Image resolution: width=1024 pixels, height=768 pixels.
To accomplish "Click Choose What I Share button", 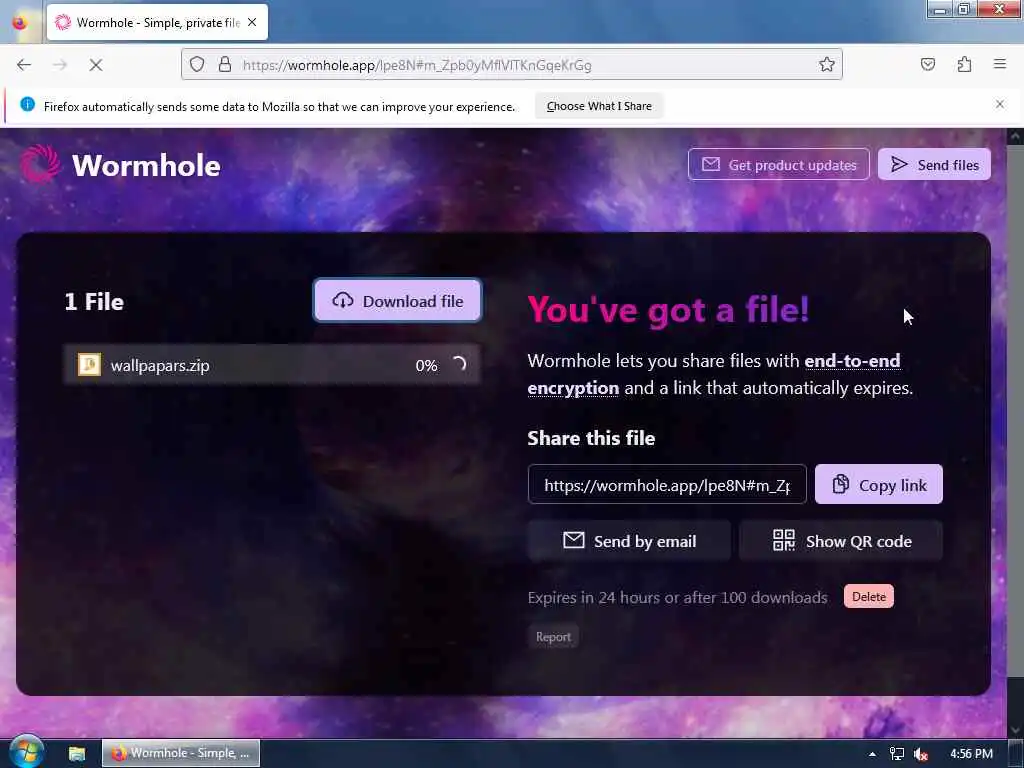I will point(599,106).
